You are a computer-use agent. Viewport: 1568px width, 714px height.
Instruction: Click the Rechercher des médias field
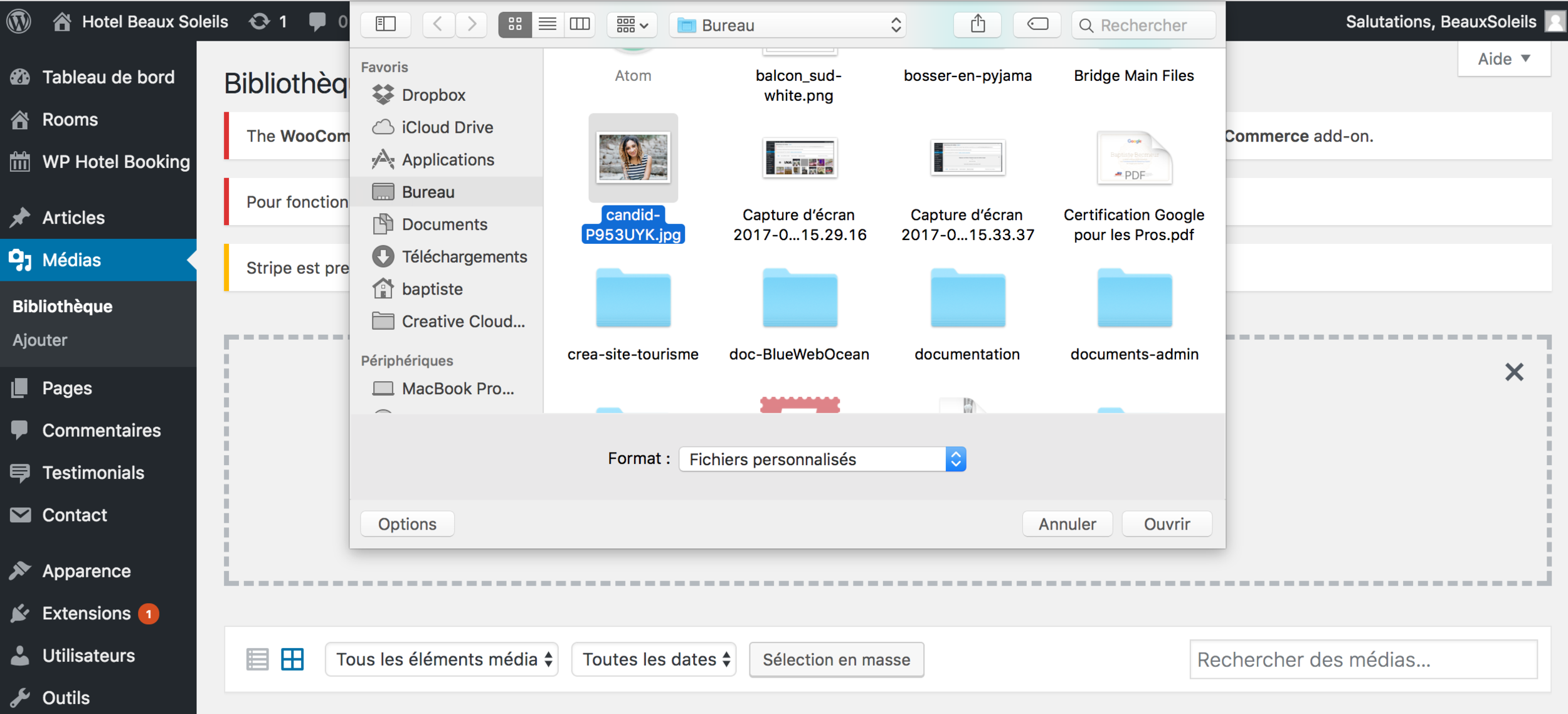coord(1363,659)
